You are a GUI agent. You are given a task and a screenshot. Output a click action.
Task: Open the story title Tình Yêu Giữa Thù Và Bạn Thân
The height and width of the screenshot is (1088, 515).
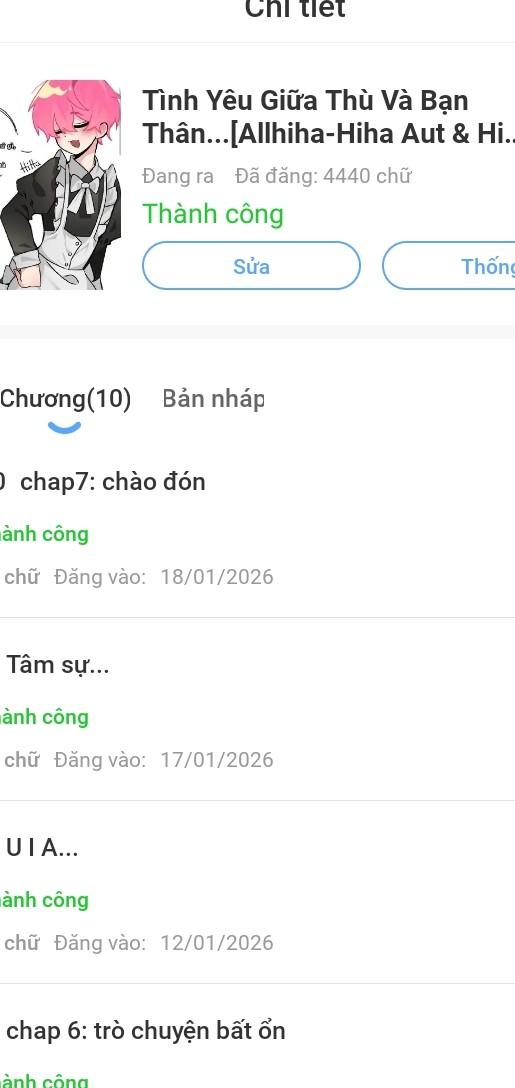[328, 117]
